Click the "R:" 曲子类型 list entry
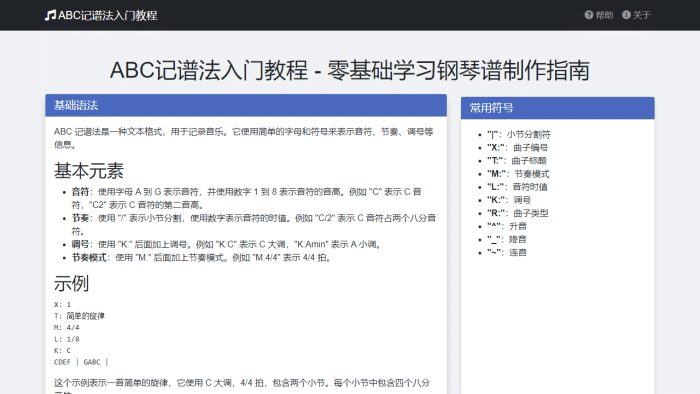The height and width of the screenshot is (394, 700). [x=518, y=213]
